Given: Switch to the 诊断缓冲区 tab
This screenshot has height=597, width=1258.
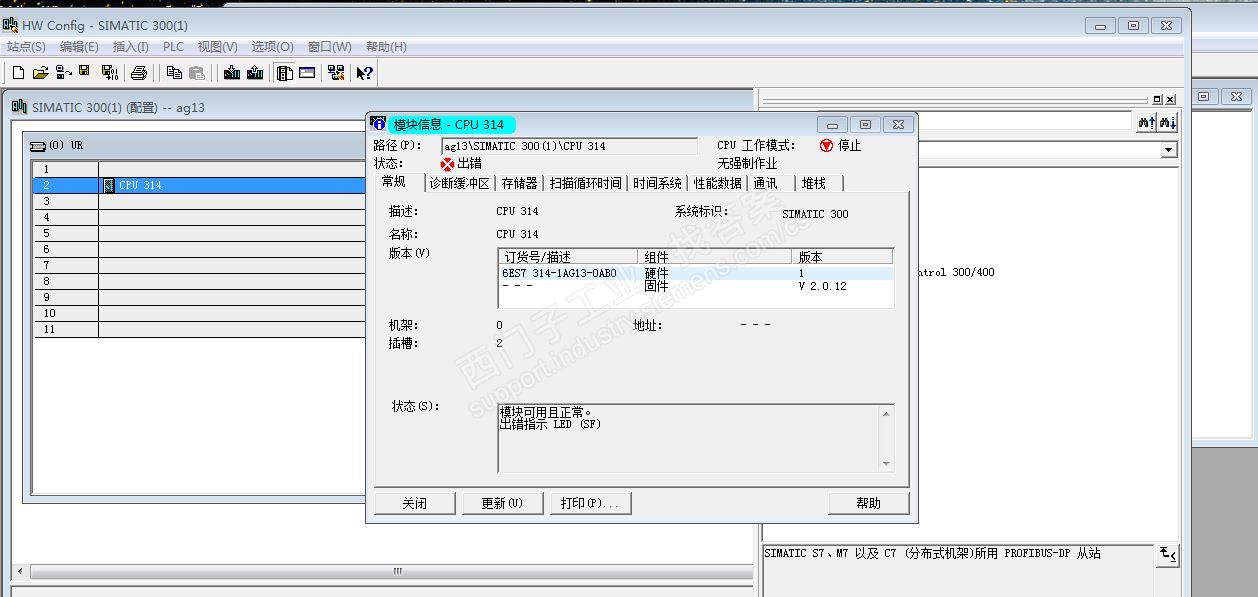Looking at the screenshot, I should tap(459, 183).
